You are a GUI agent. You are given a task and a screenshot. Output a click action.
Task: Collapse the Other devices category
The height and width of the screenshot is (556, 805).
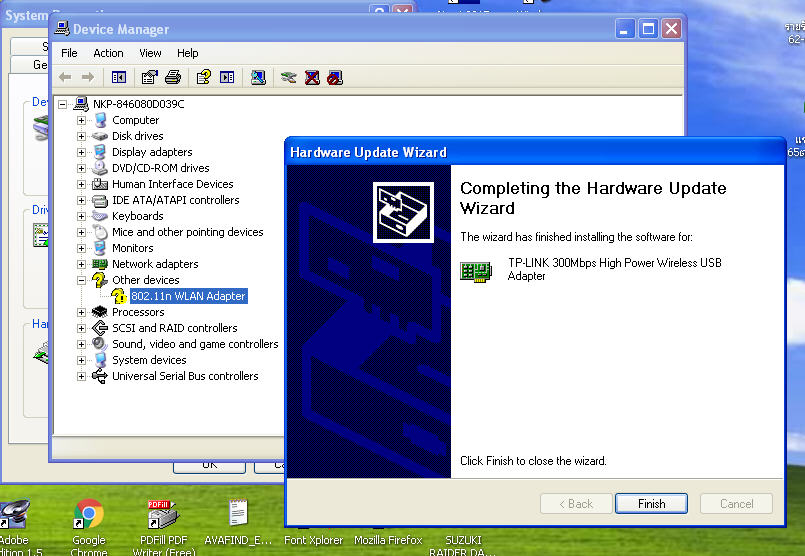point(81,280)
